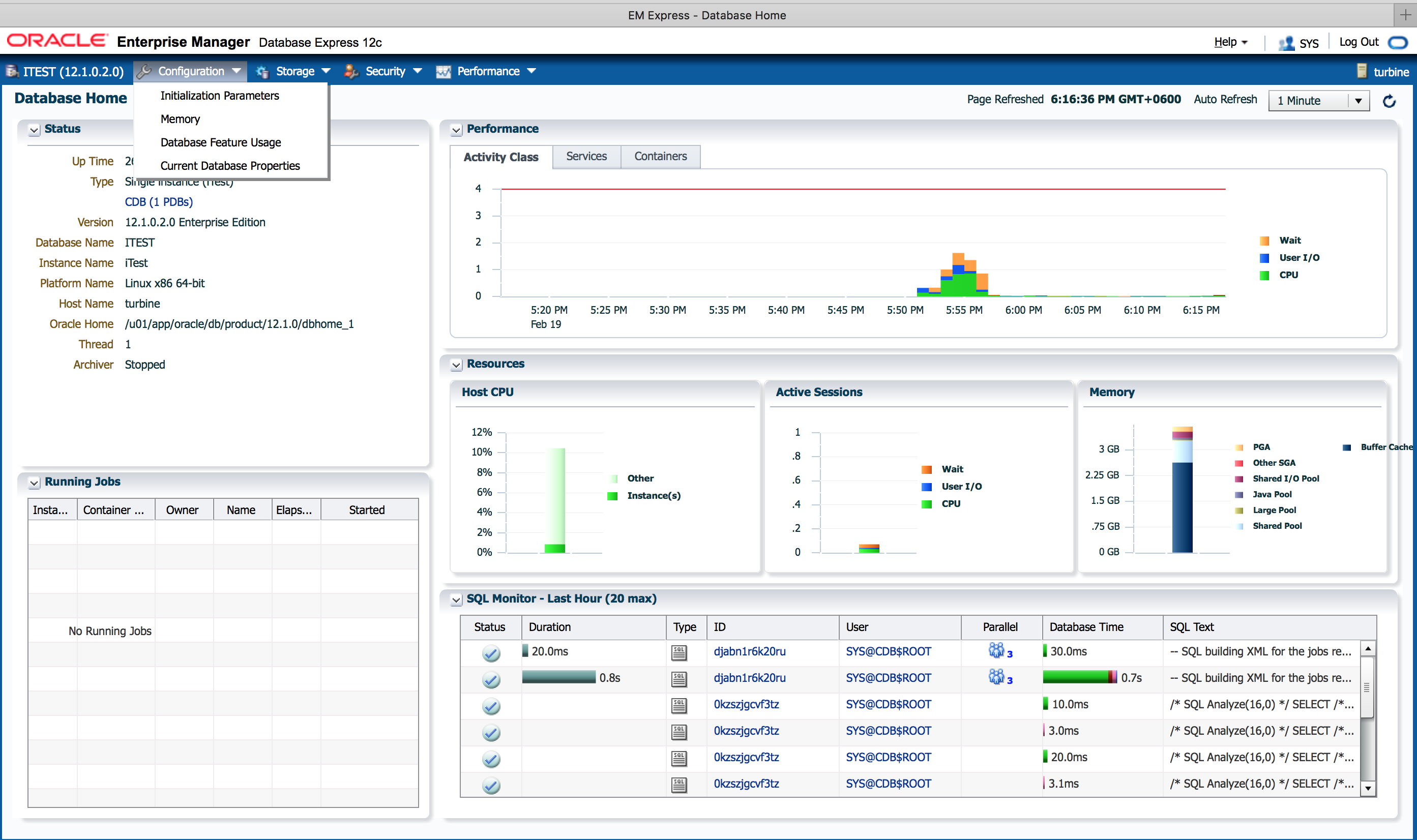Open the CDB (1 PDBs) link

[159, 202]
